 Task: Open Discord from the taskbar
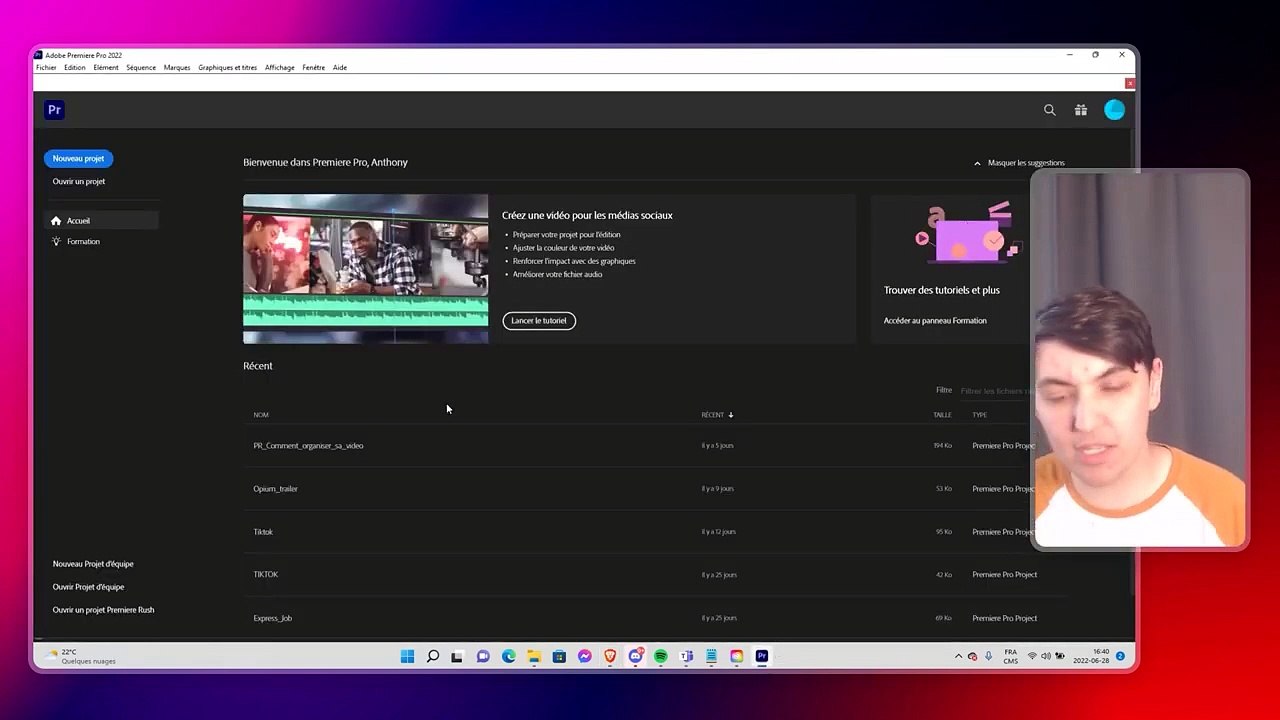636,656
